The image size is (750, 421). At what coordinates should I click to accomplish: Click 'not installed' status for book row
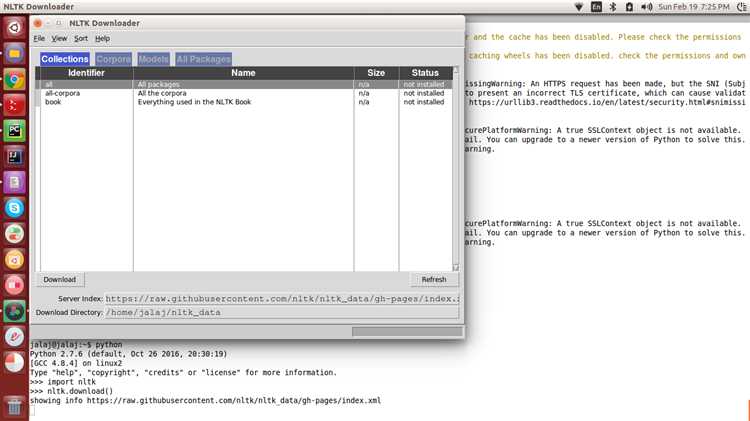point(424,102)
